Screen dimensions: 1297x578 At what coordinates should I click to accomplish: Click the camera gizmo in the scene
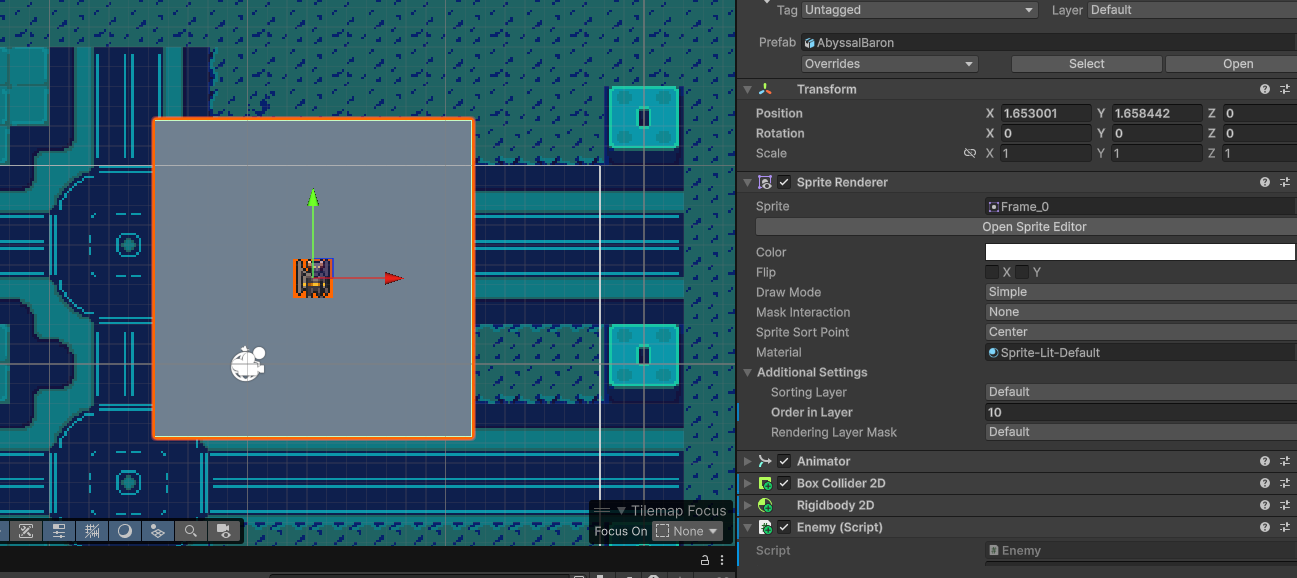point(247,364)
